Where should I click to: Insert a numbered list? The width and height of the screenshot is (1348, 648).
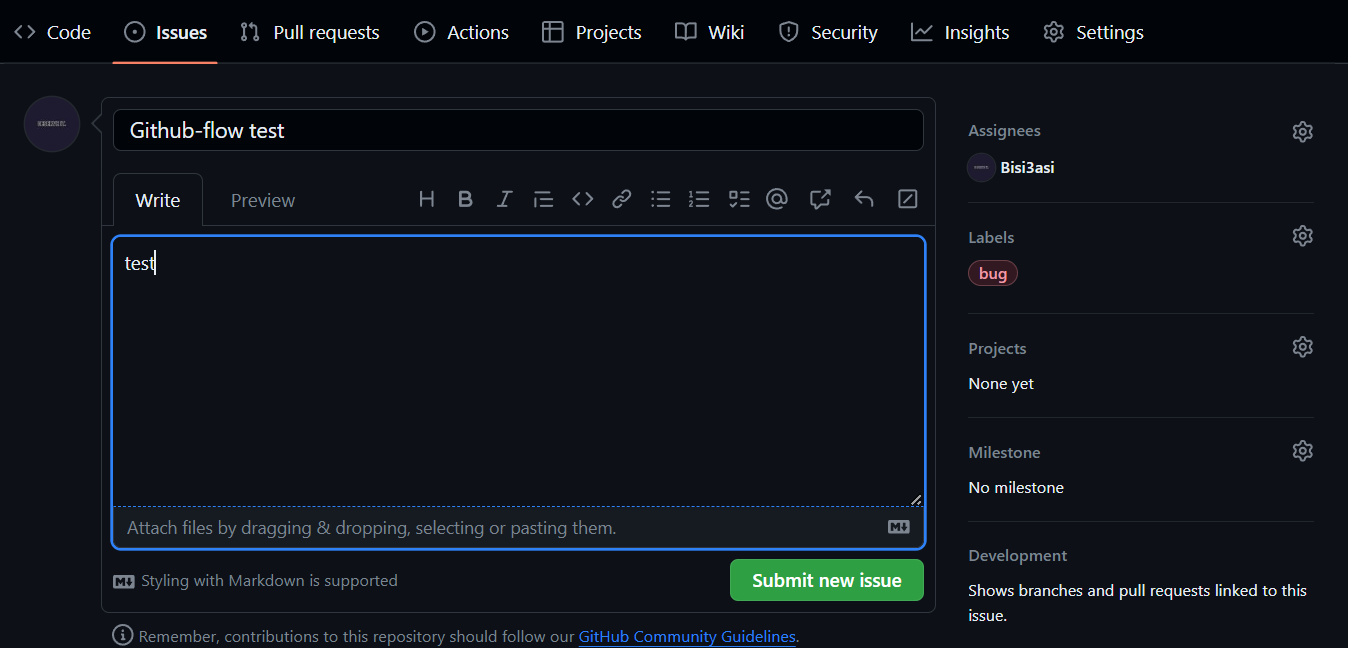click(x=699, y=199)
